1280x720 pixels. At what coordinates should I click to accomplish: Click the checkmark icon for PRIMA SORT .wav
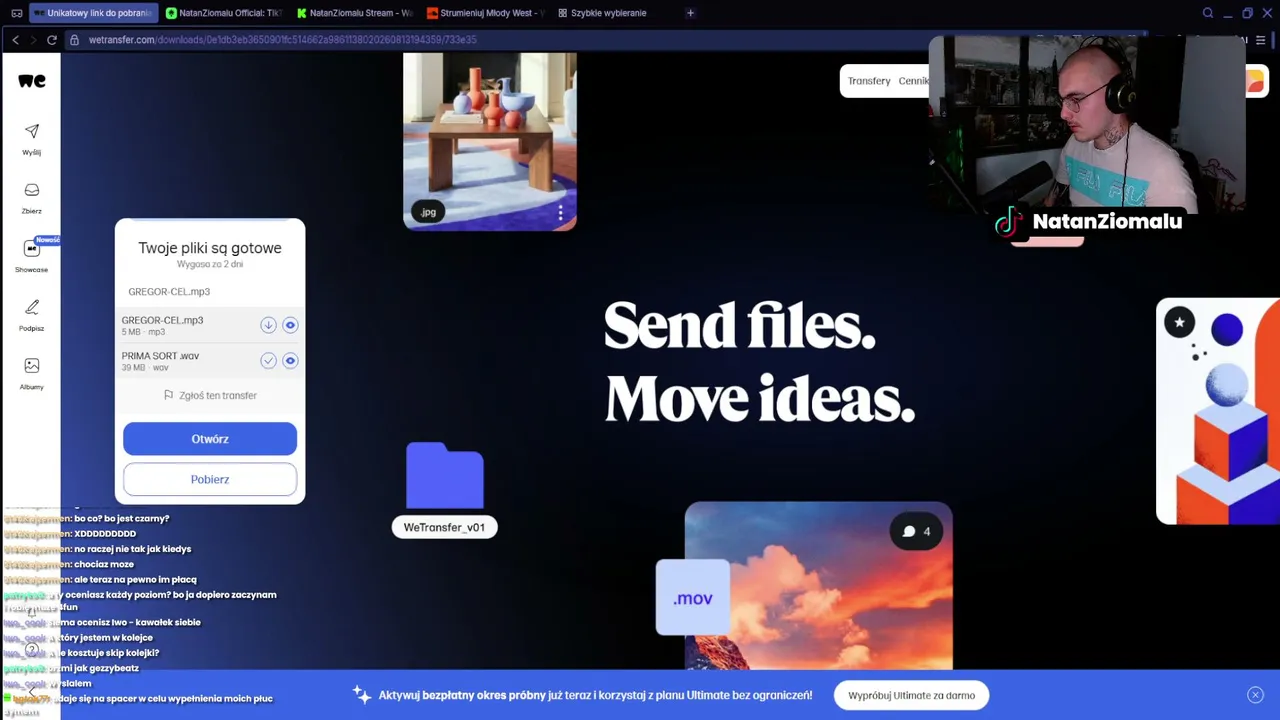coord(268,360)
